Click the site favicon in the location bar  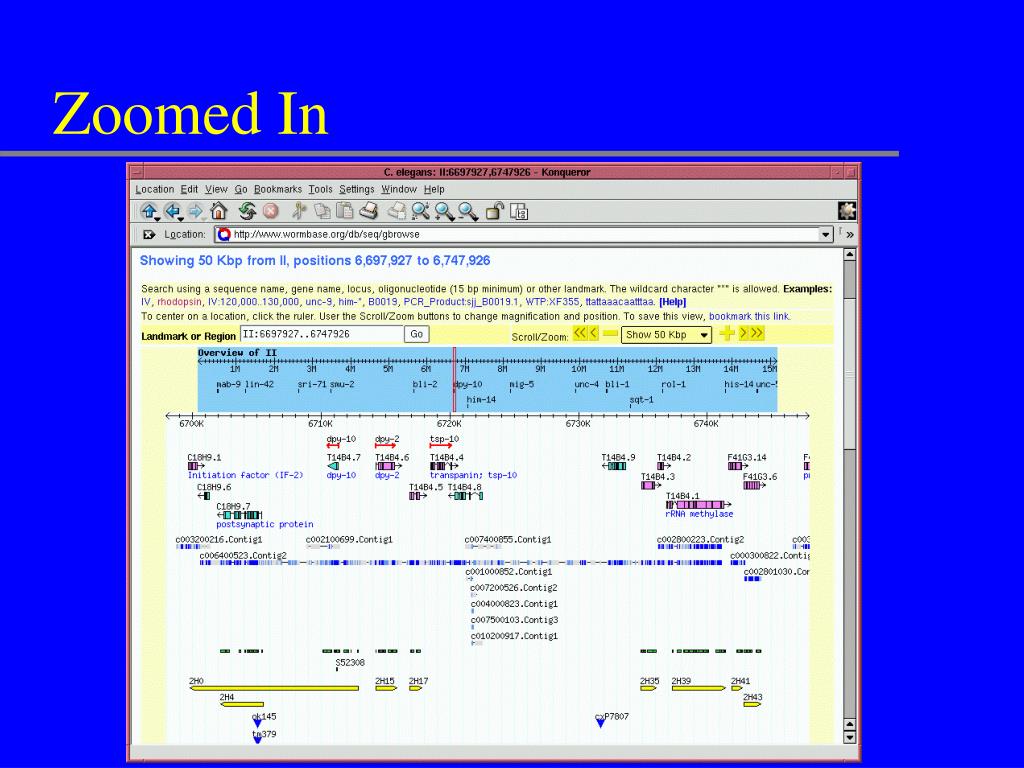pos(224,234)
